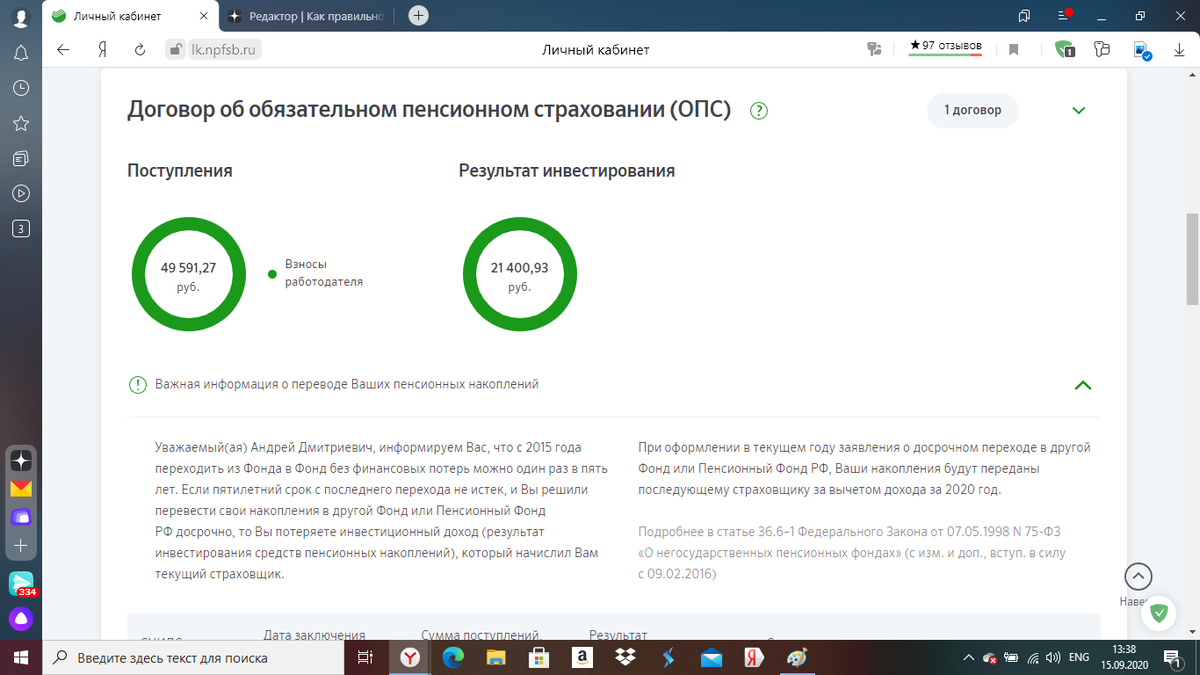Open the browser profile avatar

pyautogui.click(x=20, y=17)
